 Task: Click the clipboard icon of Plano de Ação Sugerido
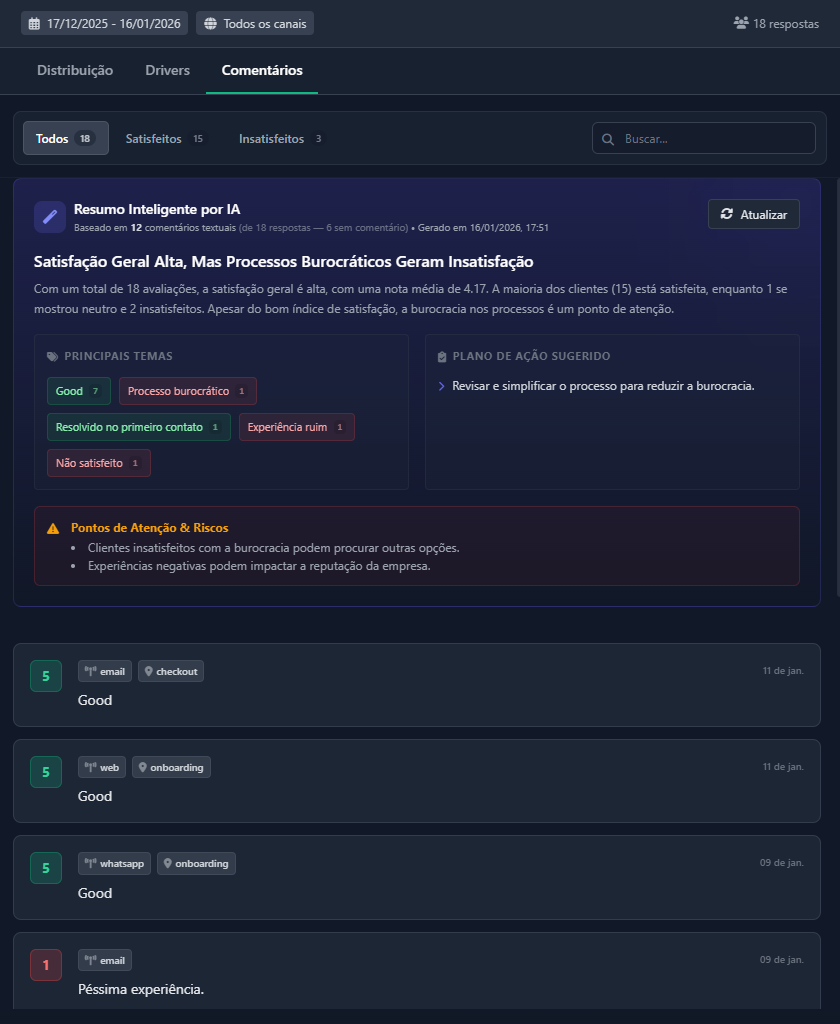(441, 356)
